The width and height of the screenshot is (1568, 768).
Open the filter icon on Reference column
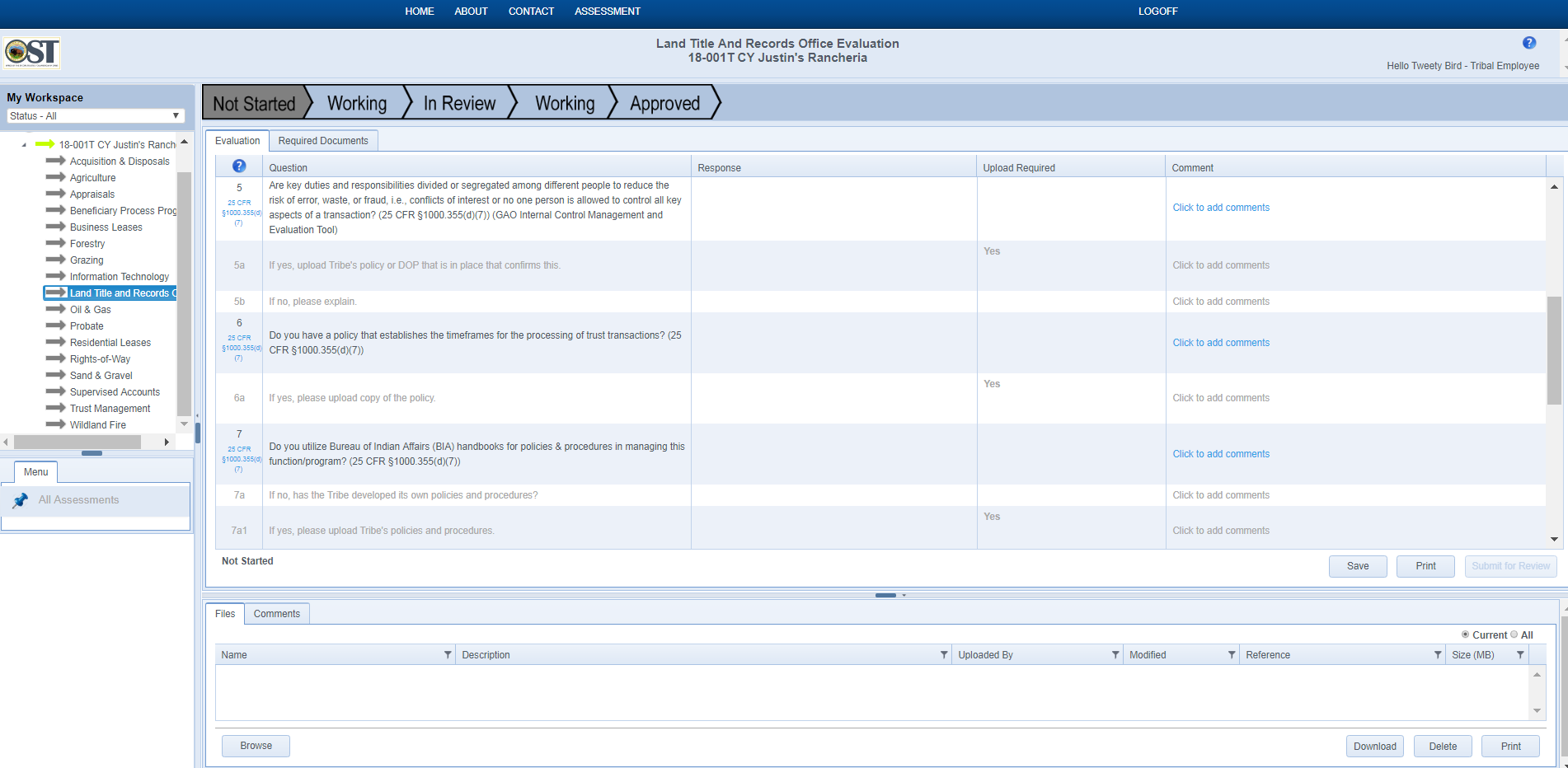coord(1438,655)
